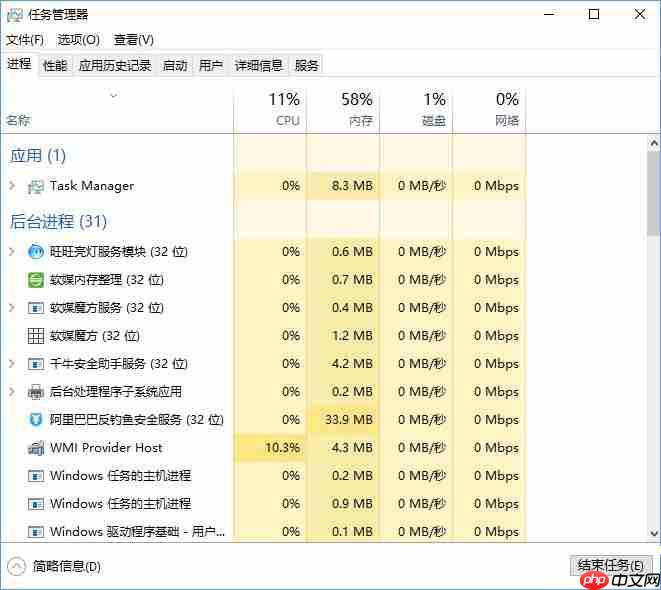The image size is (661, 590).
Task: Click the 阿里巴巴反钓鱼安全服务 shield icon
Action: tap(35, 420)
